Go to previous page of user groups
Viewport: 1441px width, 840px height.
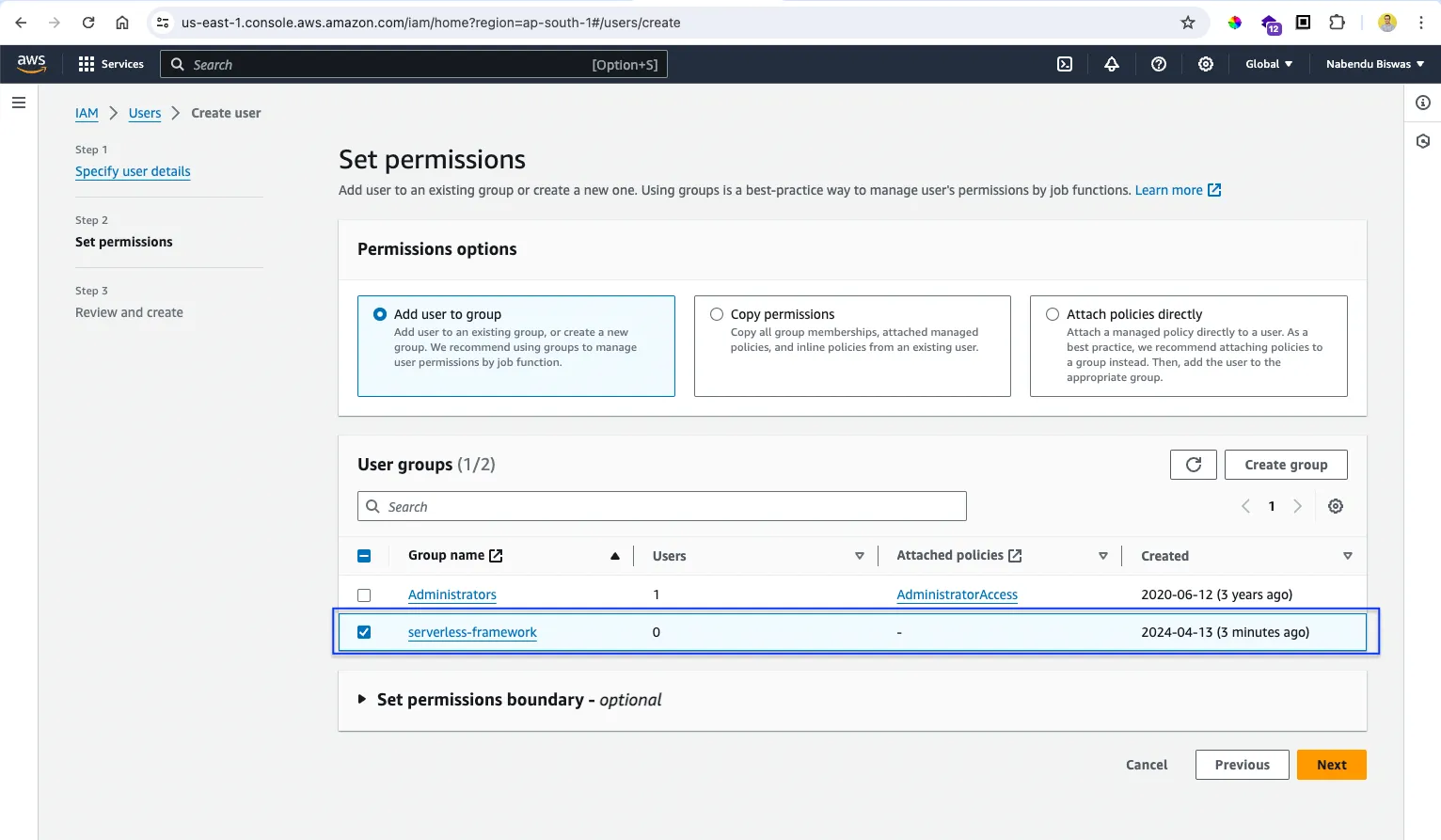(x=1245, y=506)
